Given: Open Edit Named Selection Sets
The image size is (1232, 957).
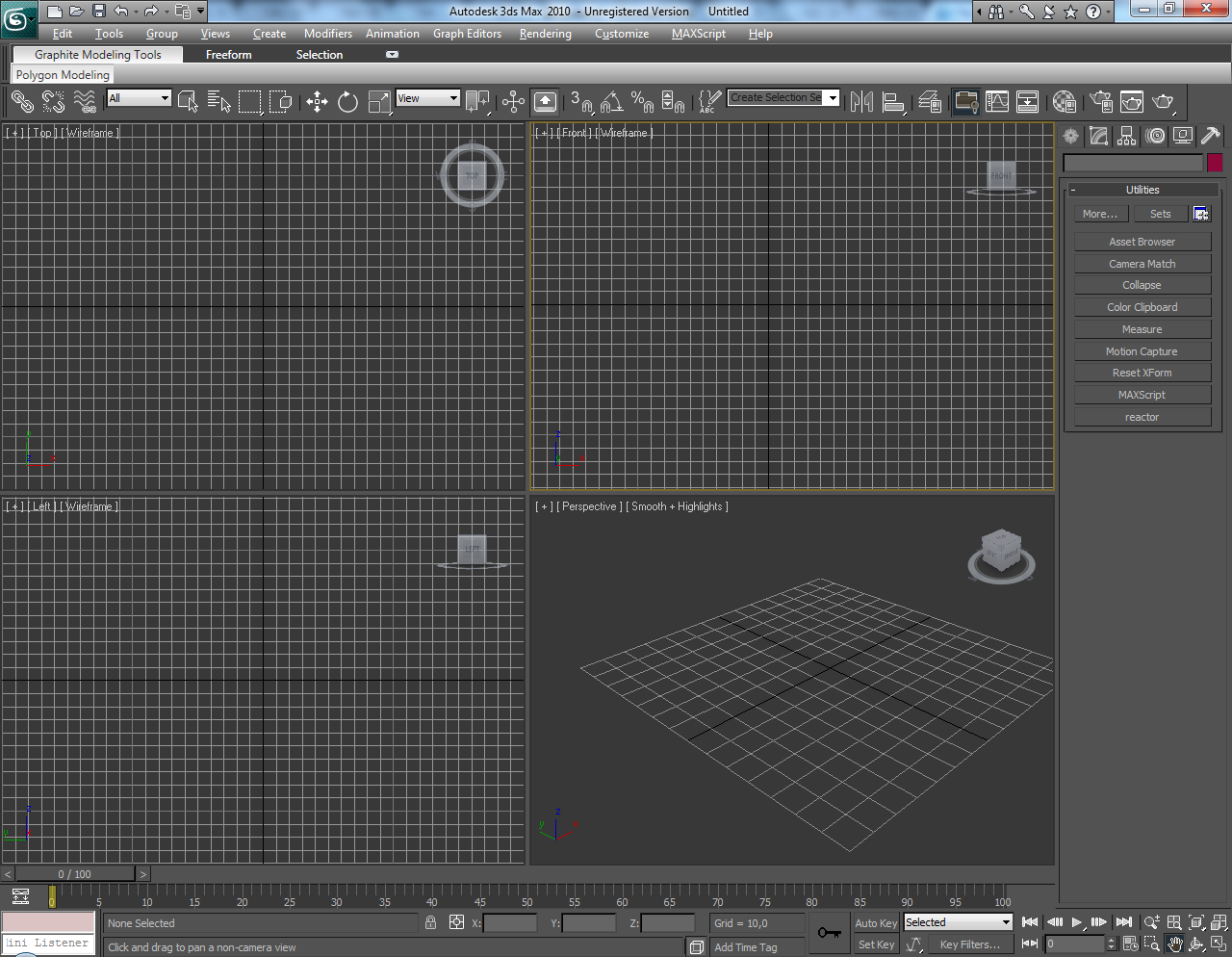Looking at the screenshot, I should pyautogui.click(x=710, y=101).
